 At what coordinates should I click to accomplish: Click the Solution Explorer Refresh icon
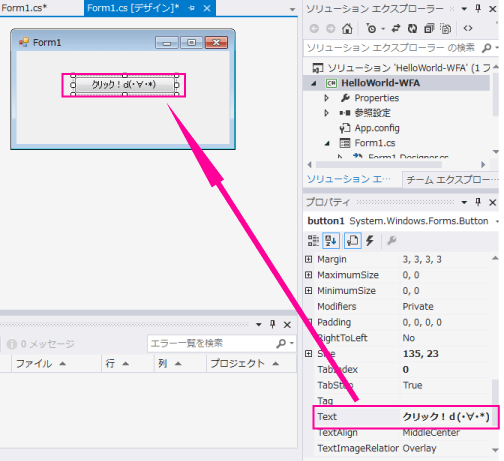[412, 29]
